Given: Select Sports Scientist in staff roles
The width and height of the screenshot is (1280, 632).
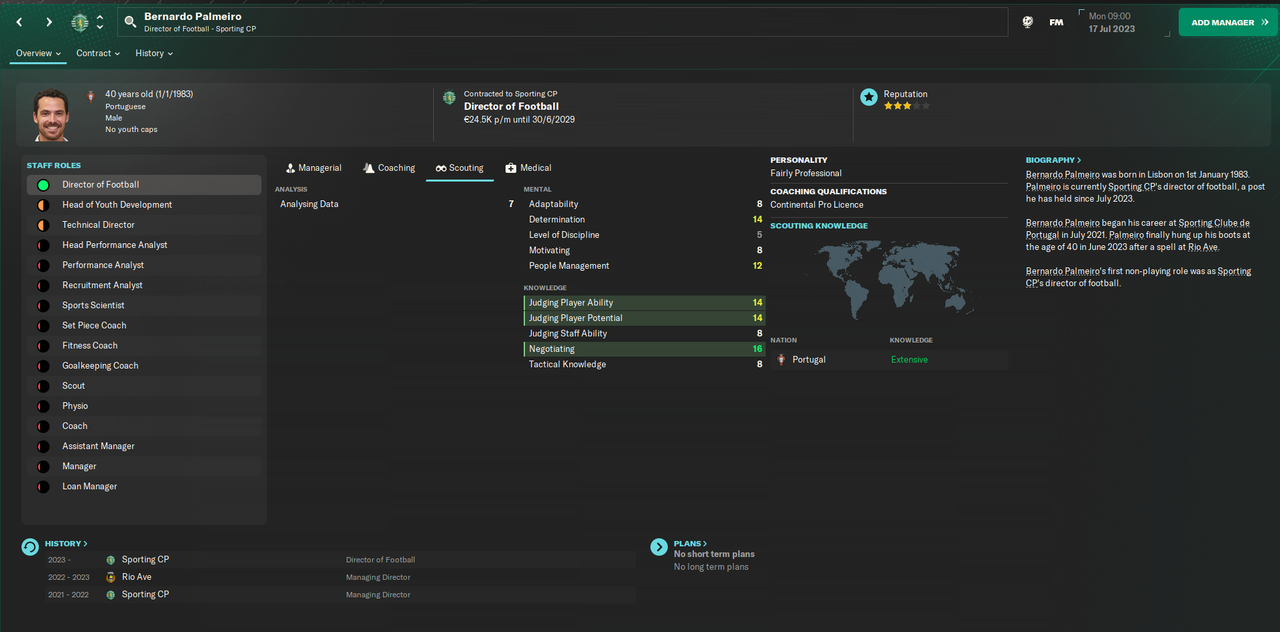Looking at the screenshot, I should (x=144, y=306).
